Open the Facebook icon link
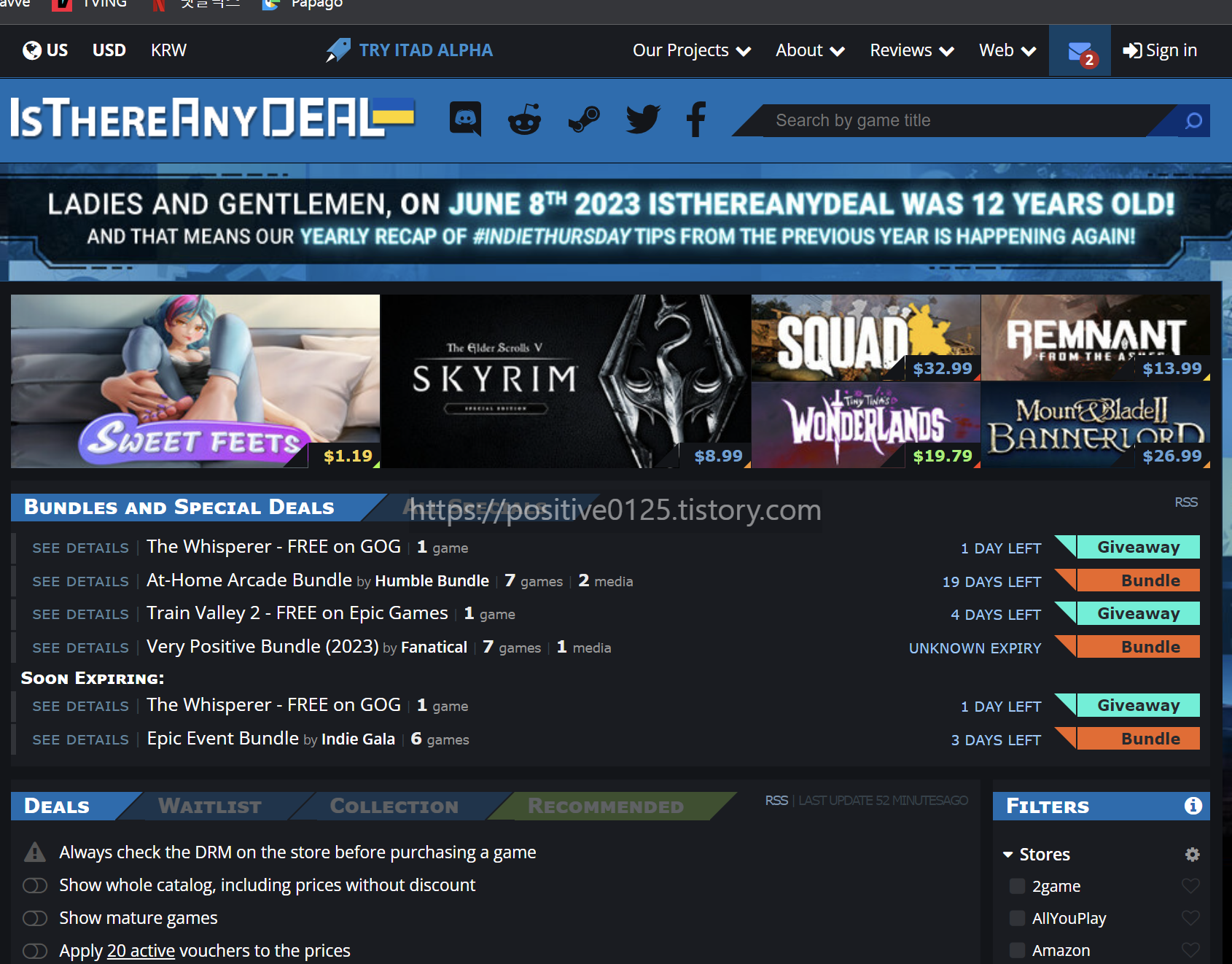 coord(696,120)
